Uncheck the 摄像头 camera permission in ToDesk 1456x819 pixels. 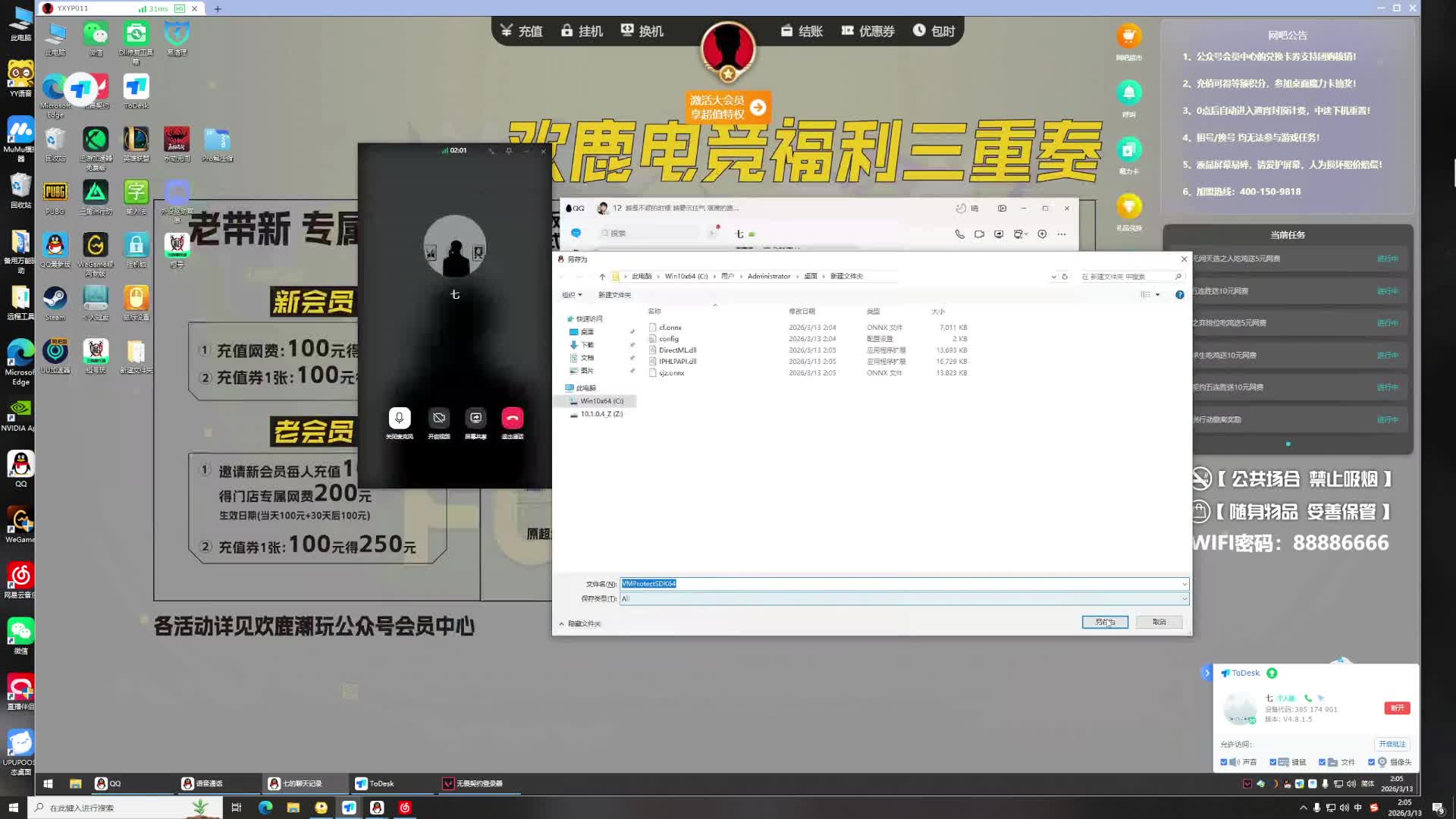1371,762
